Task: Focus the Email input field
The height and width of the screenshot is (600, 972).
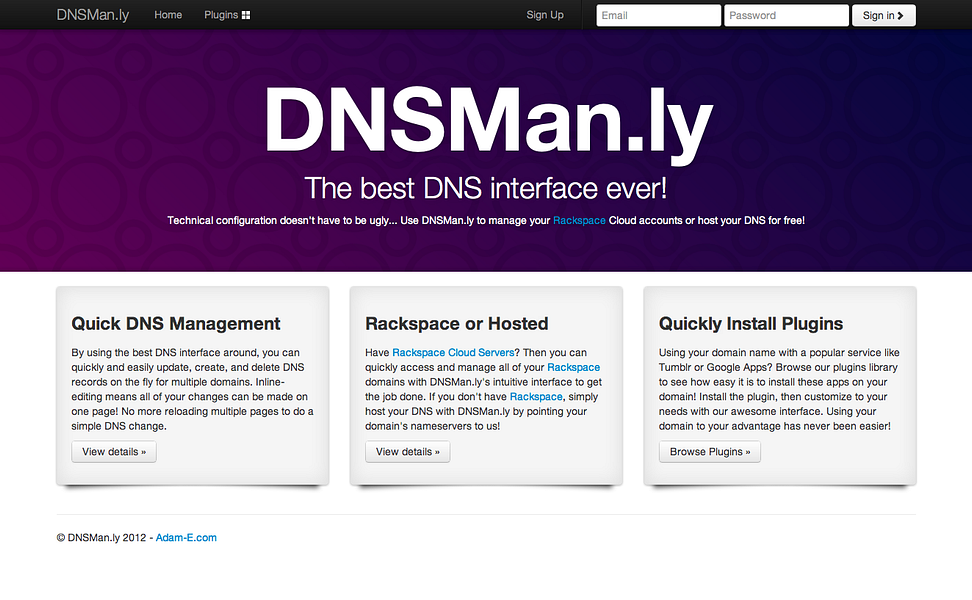Action: pos(658,15)
